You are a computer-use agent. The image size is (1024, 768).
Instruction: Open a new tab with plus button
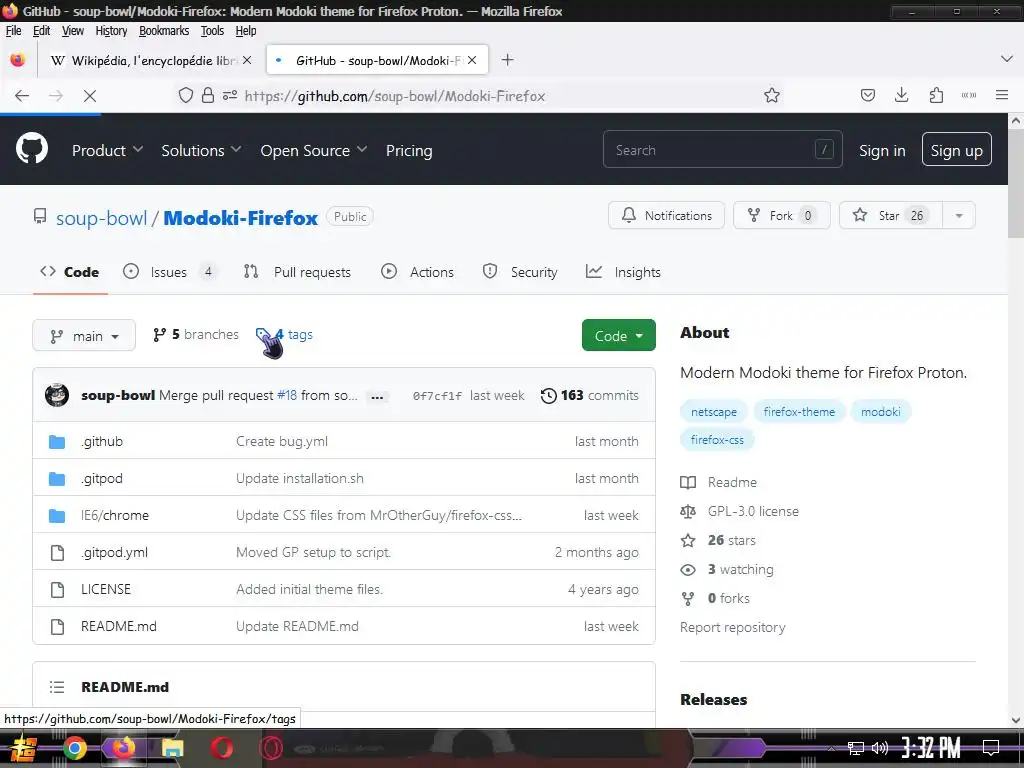(x=507, y=60)
